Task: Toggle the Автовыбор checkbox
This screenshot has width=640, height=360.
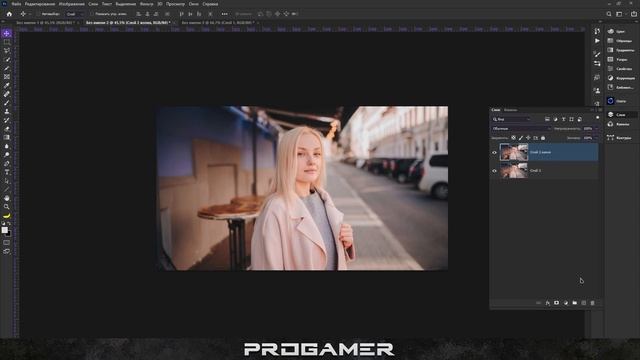Action: 38,14
